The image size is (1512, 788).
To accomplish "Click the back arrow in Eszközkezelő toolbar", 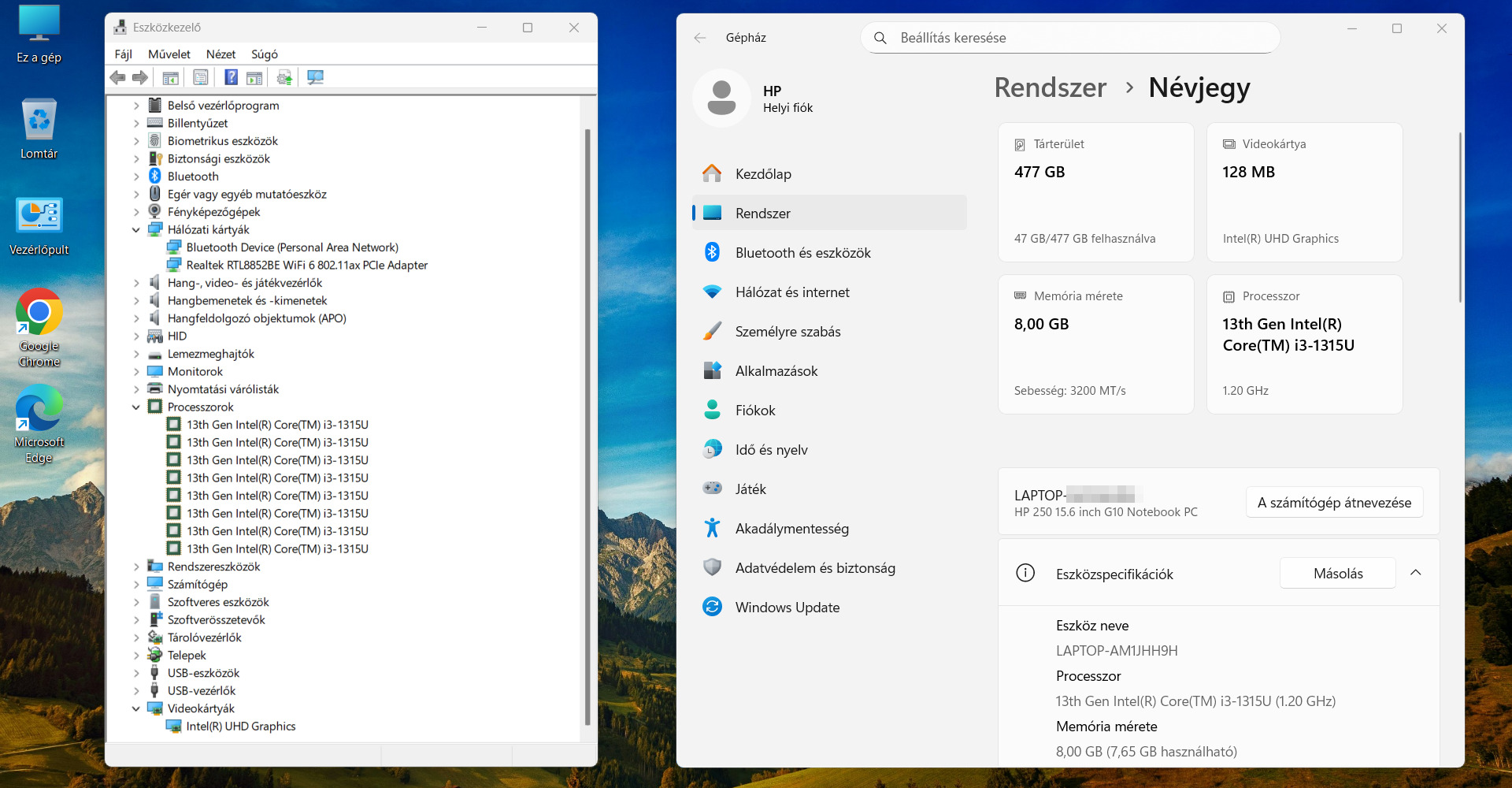I will (118, 77).
